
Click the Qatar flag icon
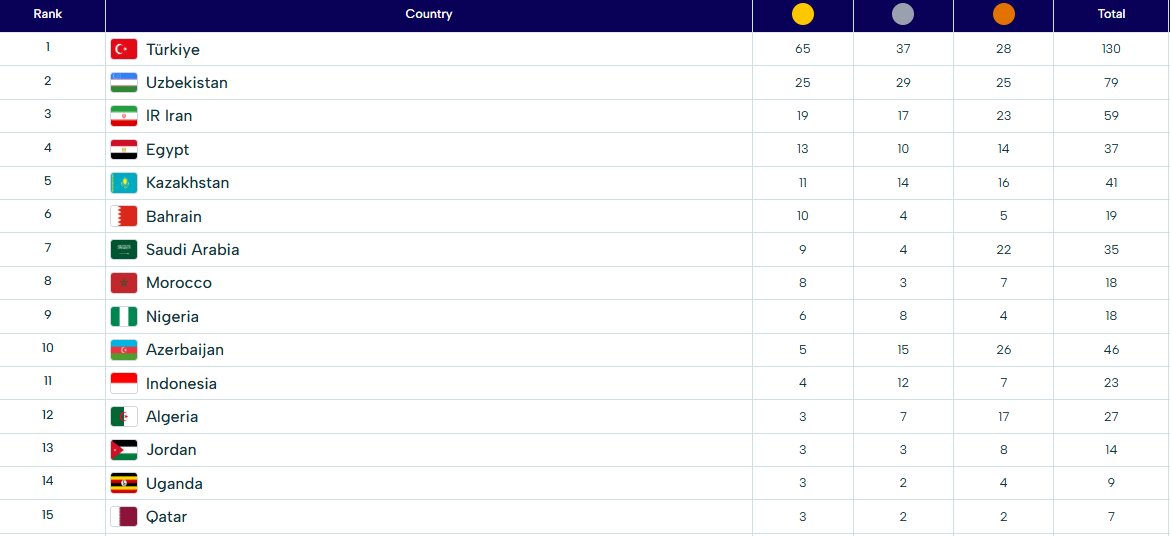click(x=124, y=517)
